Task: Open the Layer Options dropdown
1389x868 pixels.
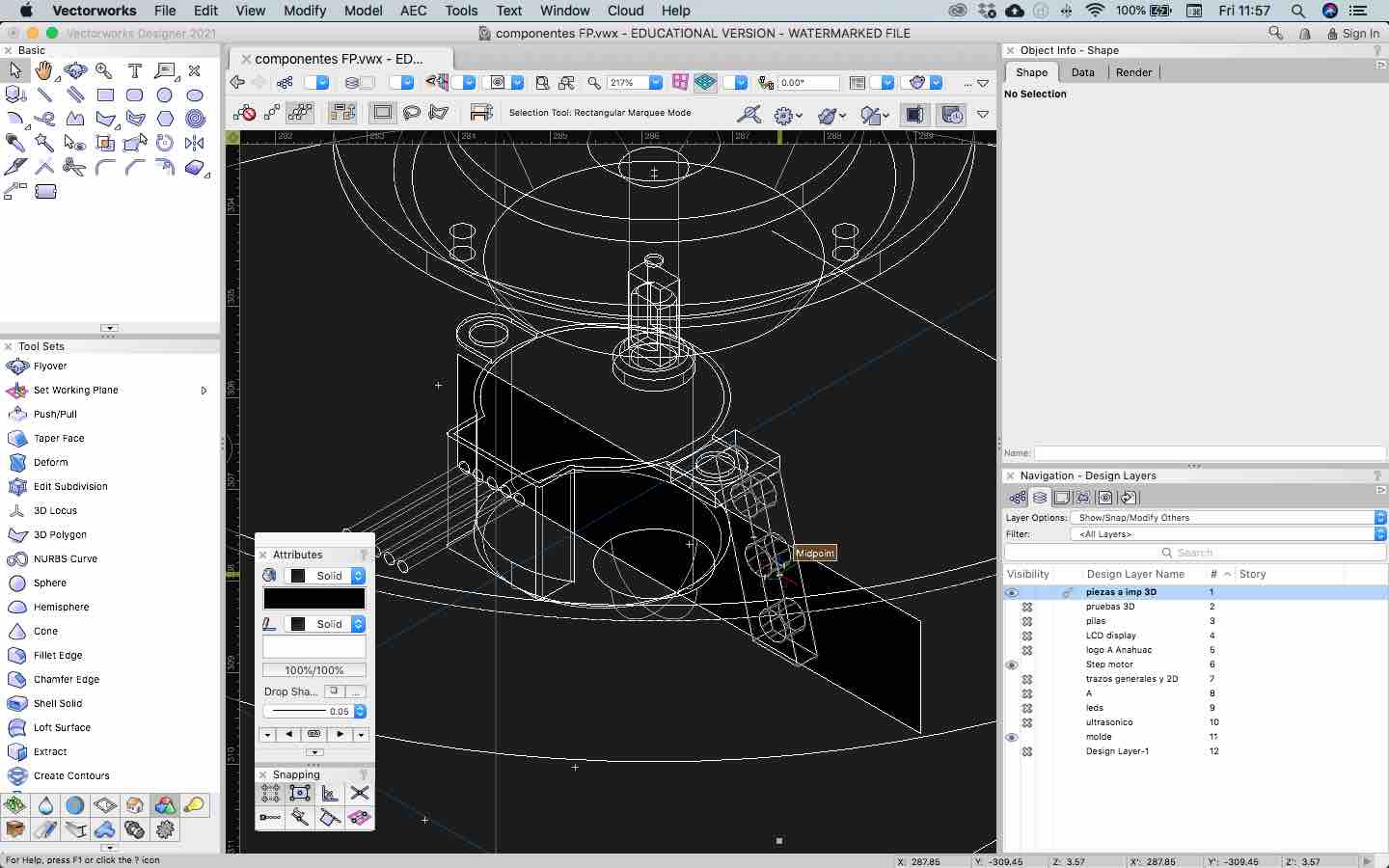Action: (x=1227, y=518)
